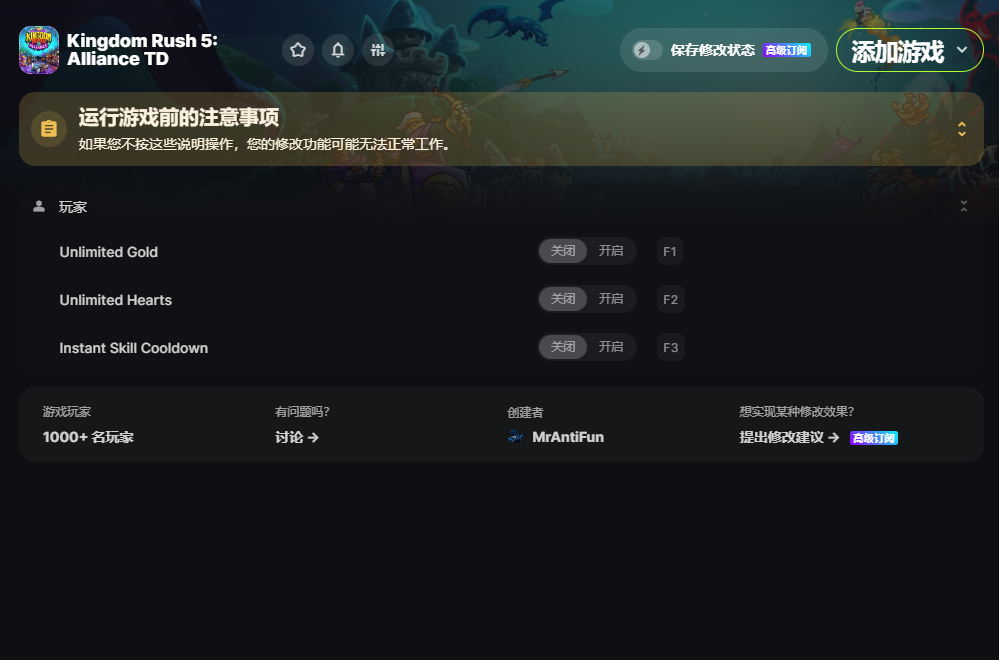This screenshot has height=660, width=999.
Task: Click the F2 hotkey for Unlimited Hearts
Action: tap(670, 299)
